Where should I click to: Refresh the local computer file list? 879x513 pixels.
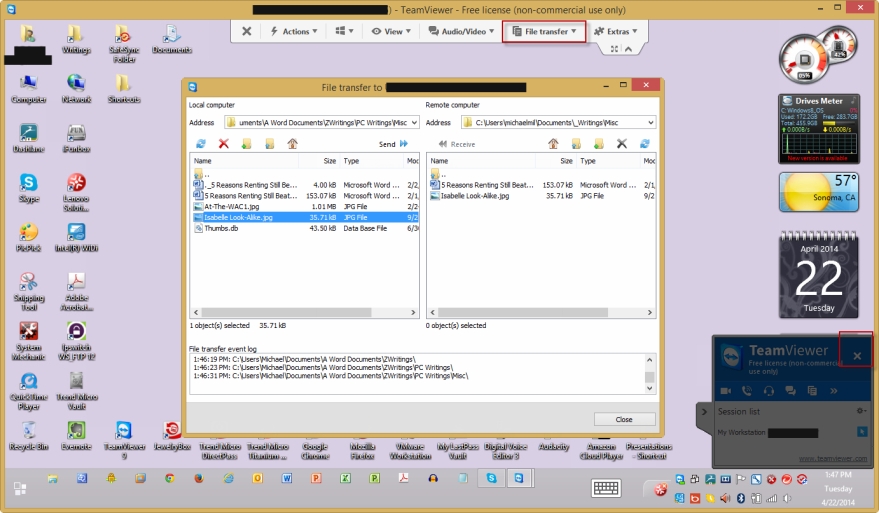[201, 144]
